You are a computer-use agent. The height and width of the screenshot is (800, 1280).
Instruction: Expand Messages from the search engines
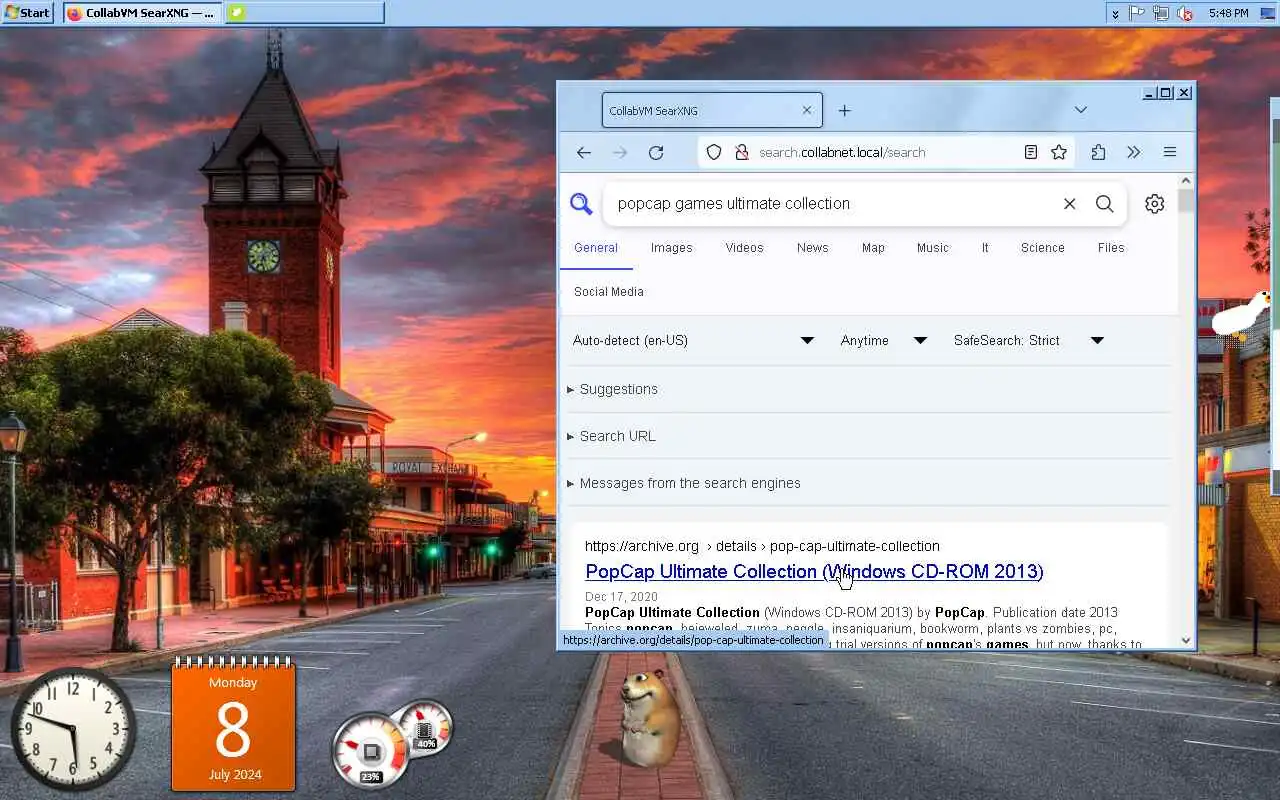point(684,483)
